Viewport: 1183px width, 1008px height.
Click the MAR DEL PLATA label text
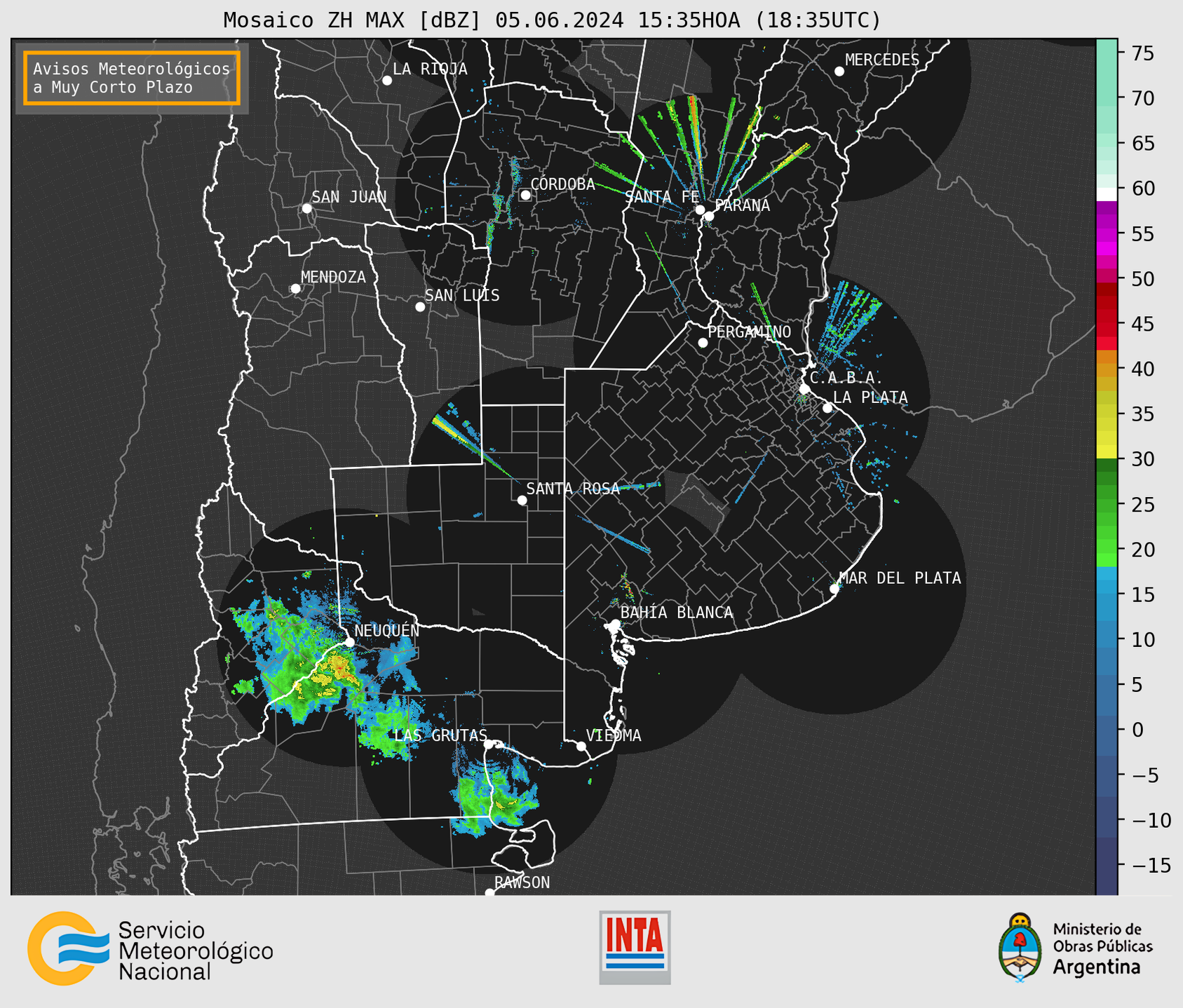900,578
